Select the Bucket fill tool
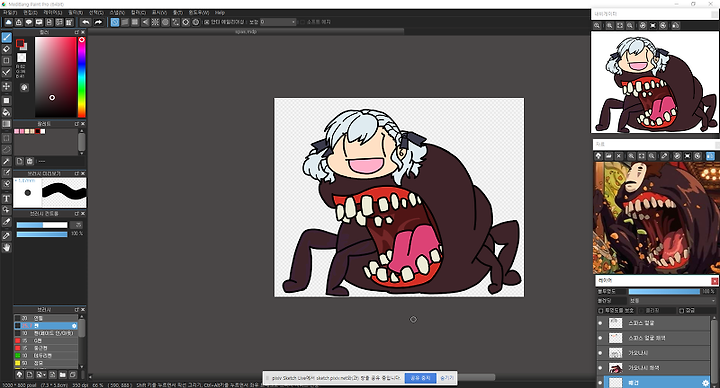Screen dimensions: 720x388 pos(6,112)
